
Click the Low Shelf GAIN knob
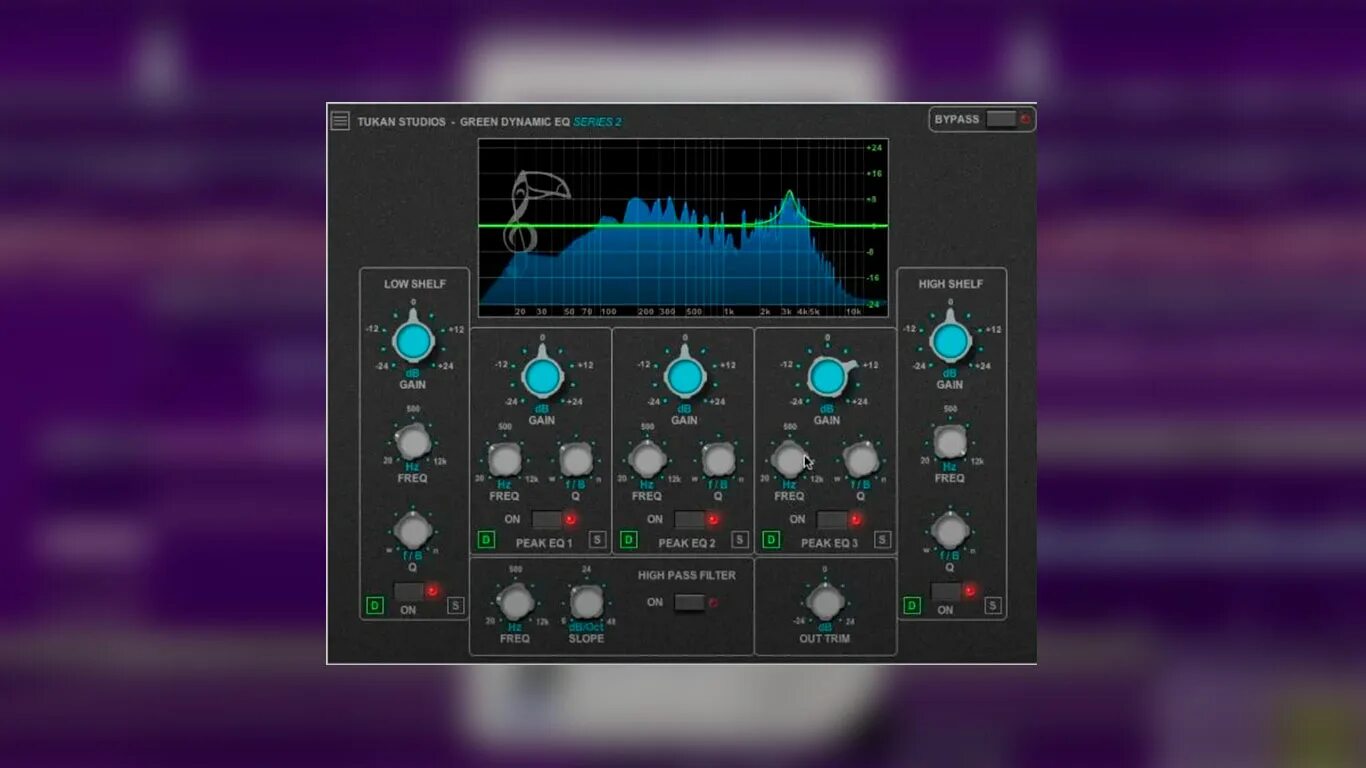coord(413,341)
